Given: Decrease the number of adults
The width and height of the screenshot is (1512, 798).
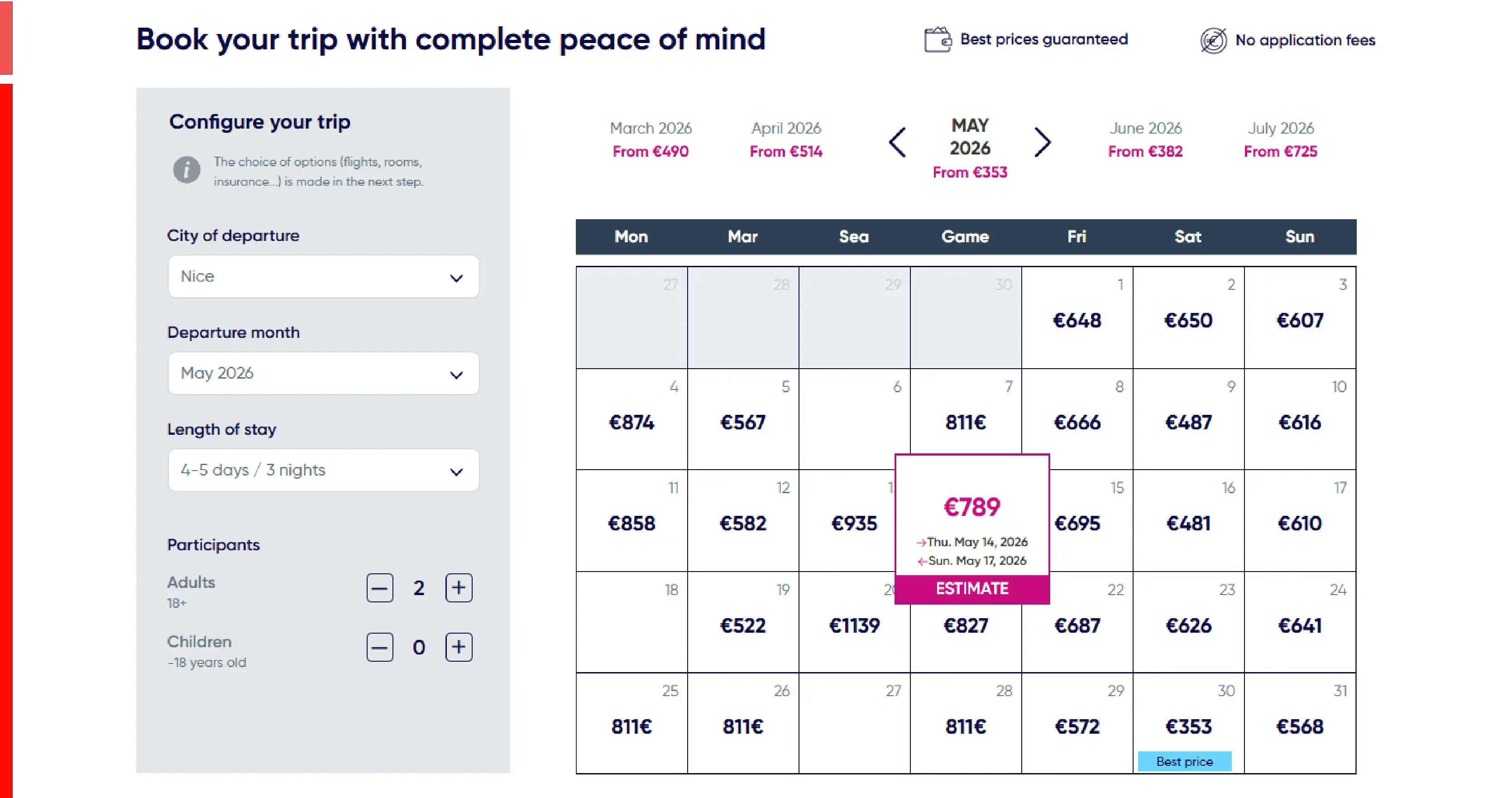Looking at the screenshot, I should pos(380,588).
